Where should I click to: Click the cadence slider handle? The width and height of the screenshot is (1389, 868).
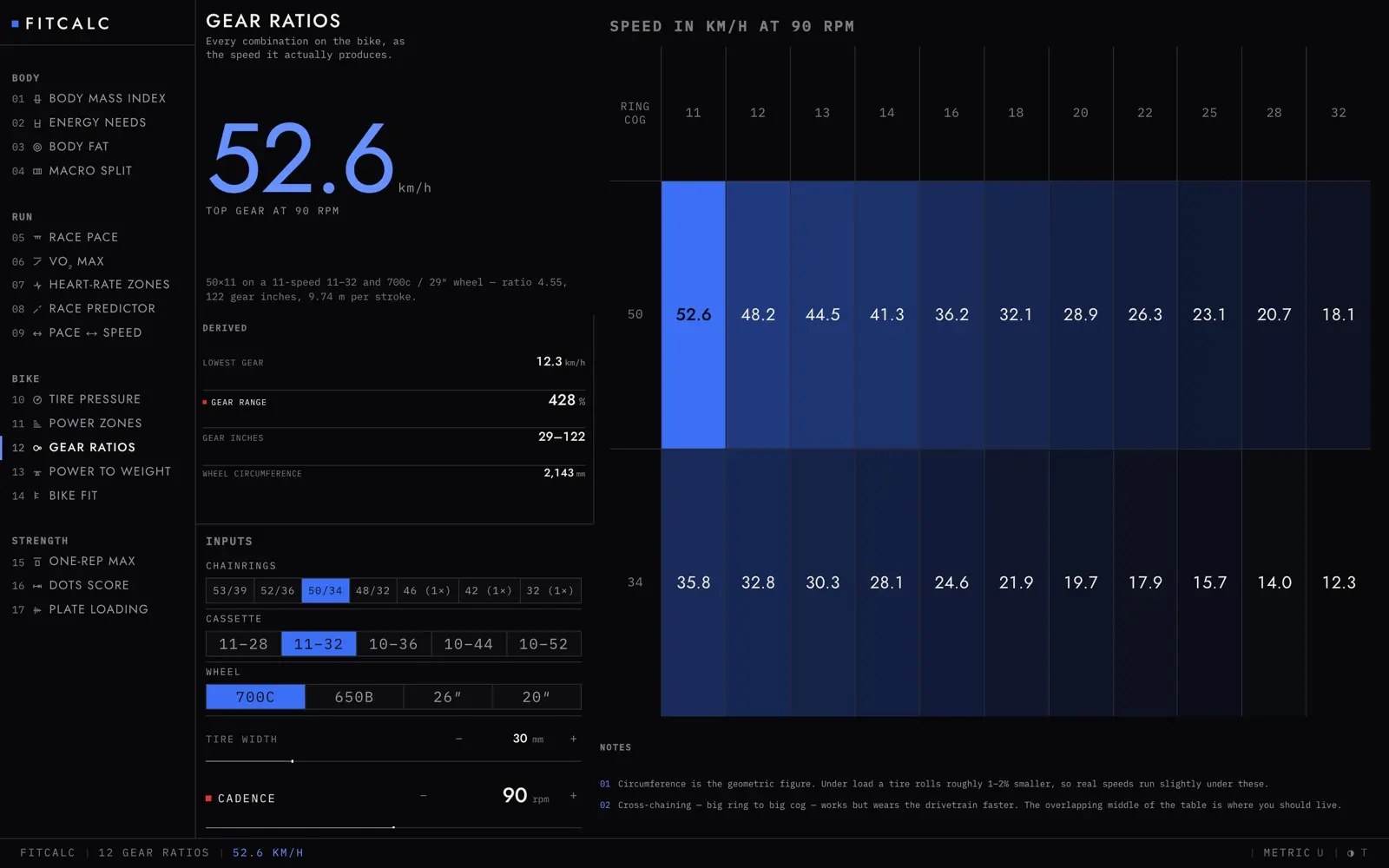coord(393,827)
